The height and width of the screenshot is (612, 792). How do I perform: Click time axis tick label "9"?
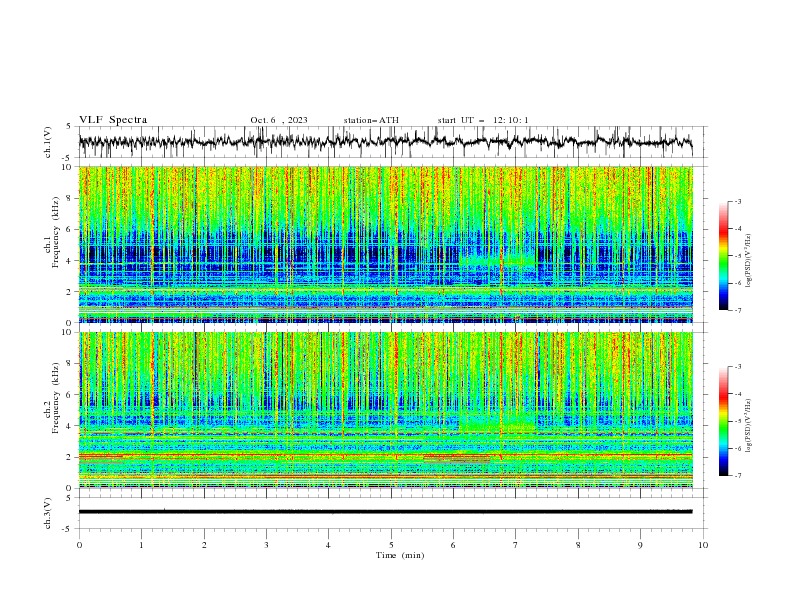[640, 545]
